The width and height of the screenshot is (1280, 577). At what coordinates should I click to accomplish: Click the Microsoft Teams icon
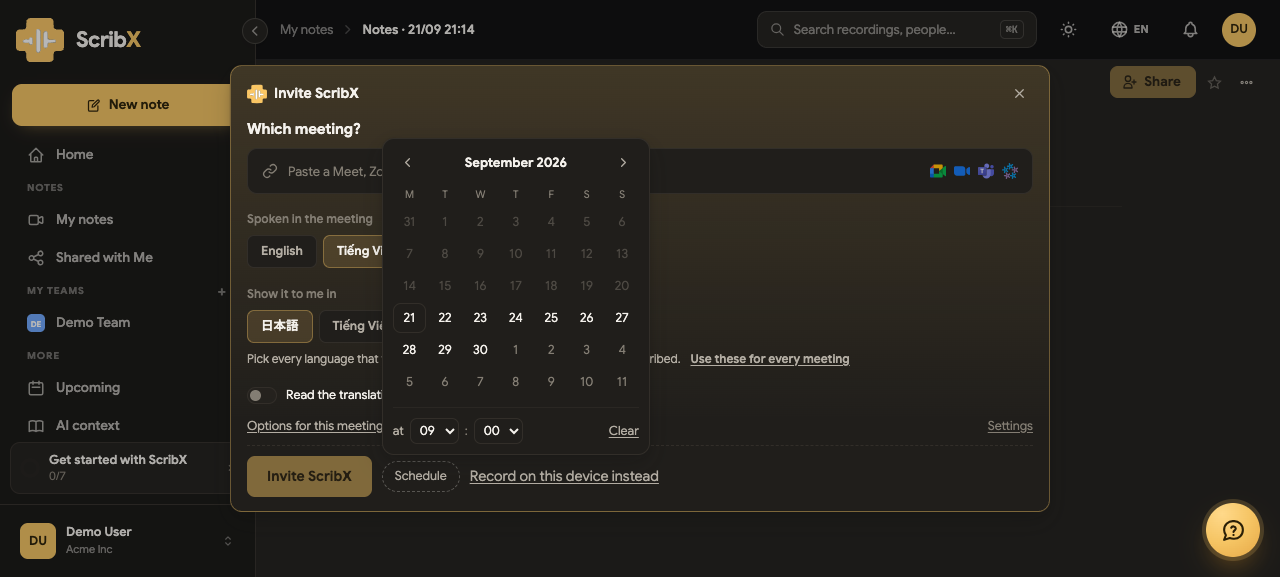[986, 171]
